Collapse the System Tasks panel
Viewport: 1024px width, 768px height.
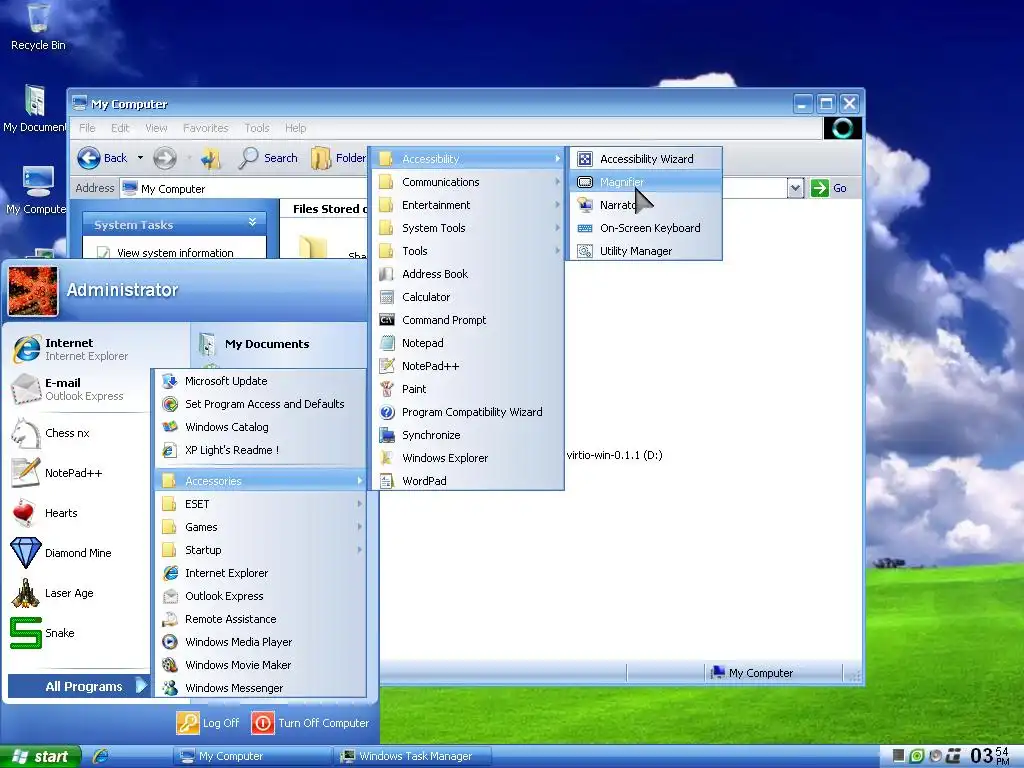(252, 223)
